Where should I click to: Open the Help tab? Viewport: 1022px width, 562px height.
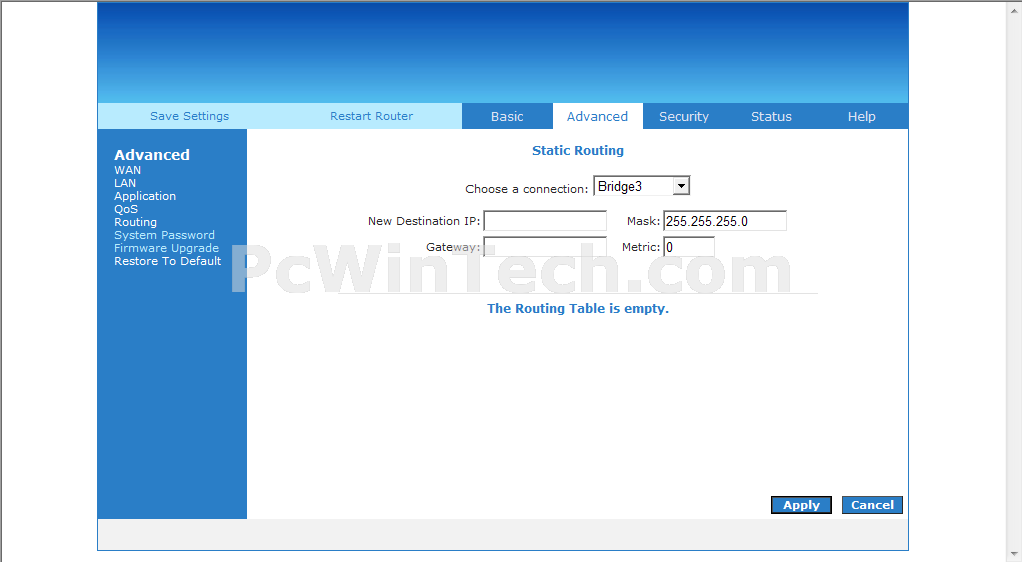861,116
